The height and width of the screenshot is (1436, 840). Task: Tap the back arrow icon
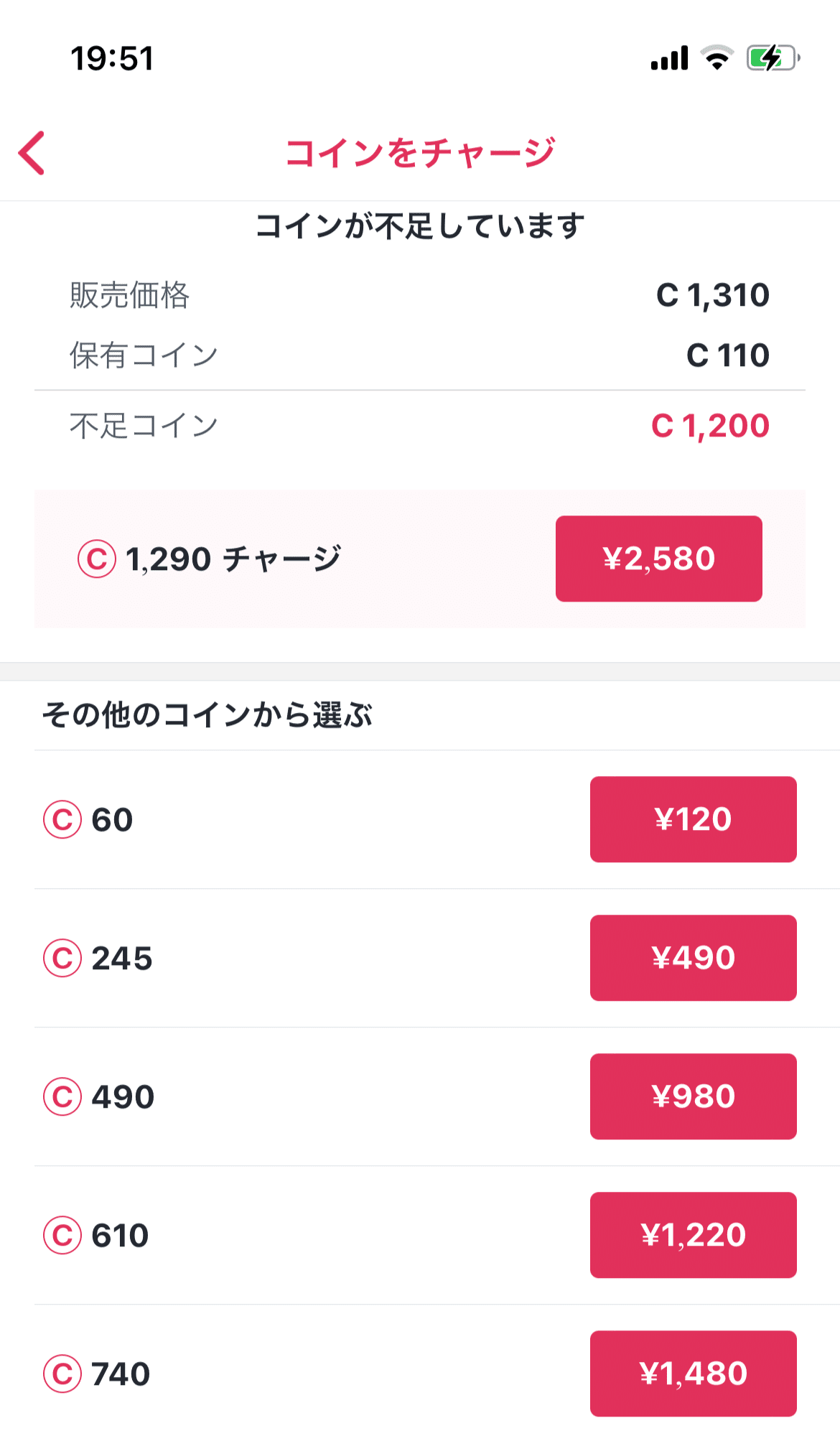(32, 153)
